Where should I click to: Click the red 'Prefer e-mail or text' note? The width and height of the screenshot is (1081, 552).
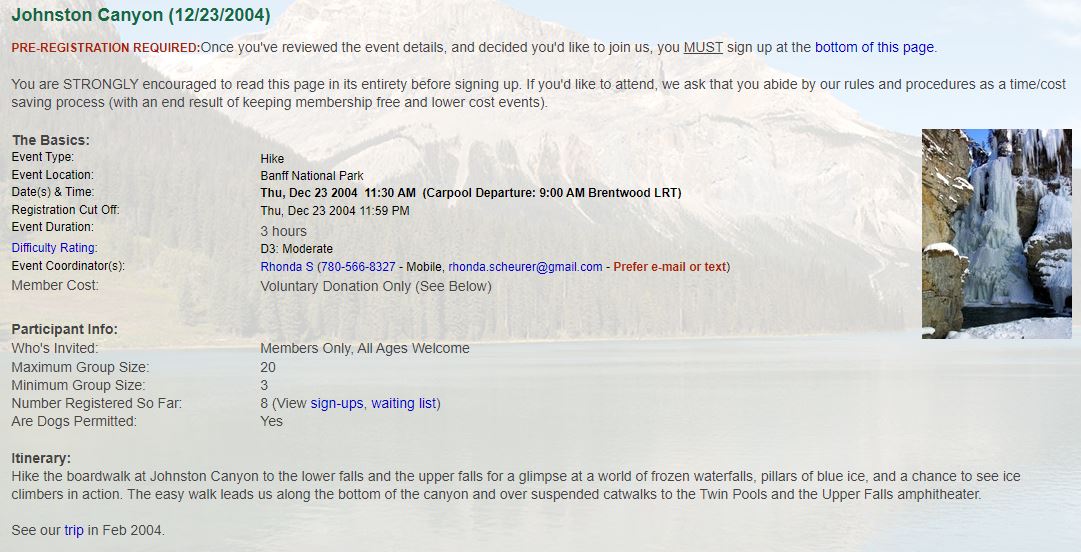(669, 267)
